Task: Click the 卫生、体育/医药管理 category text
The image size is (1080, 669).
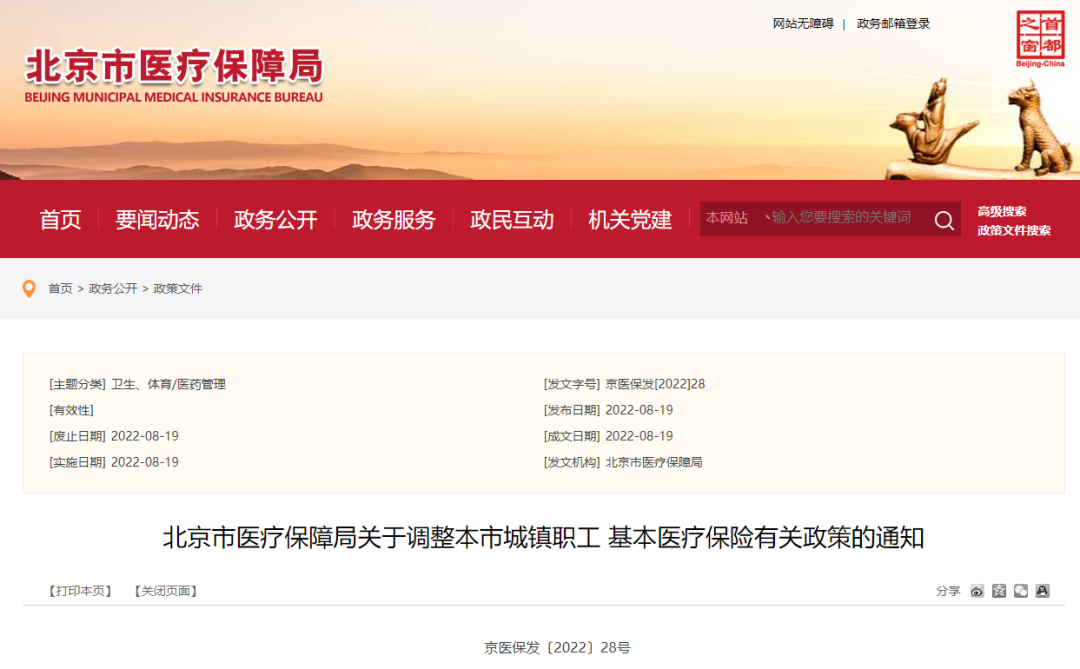Action: coord(168,384)
